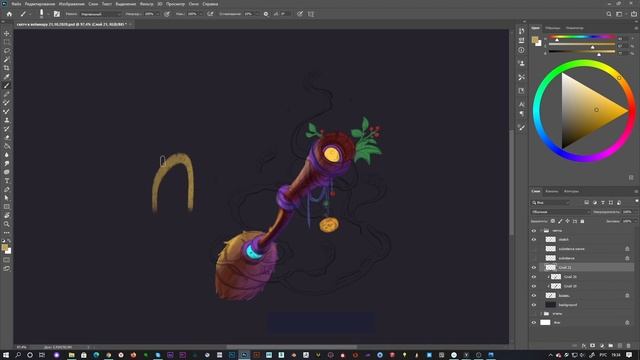Show the hidden layer below sketch
Image resolution: width=640 pixels, height=360 pixels.
pyautogui.click(x=533, y=249)
